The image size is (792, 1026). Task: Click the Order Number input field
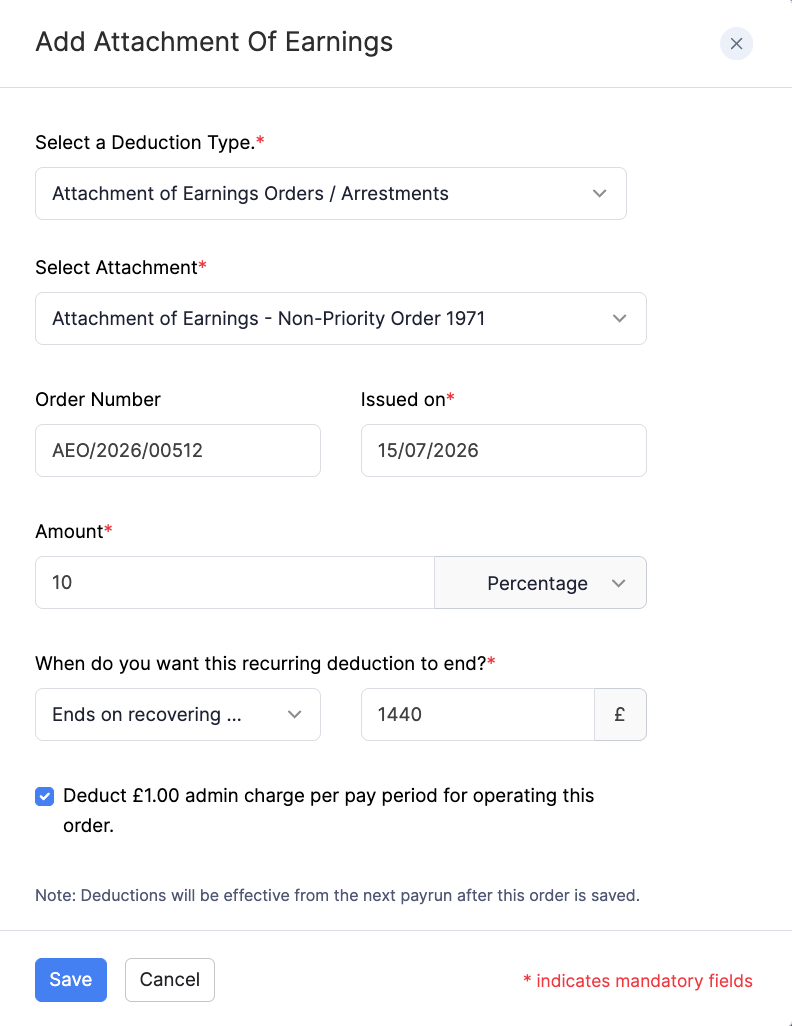178,450
